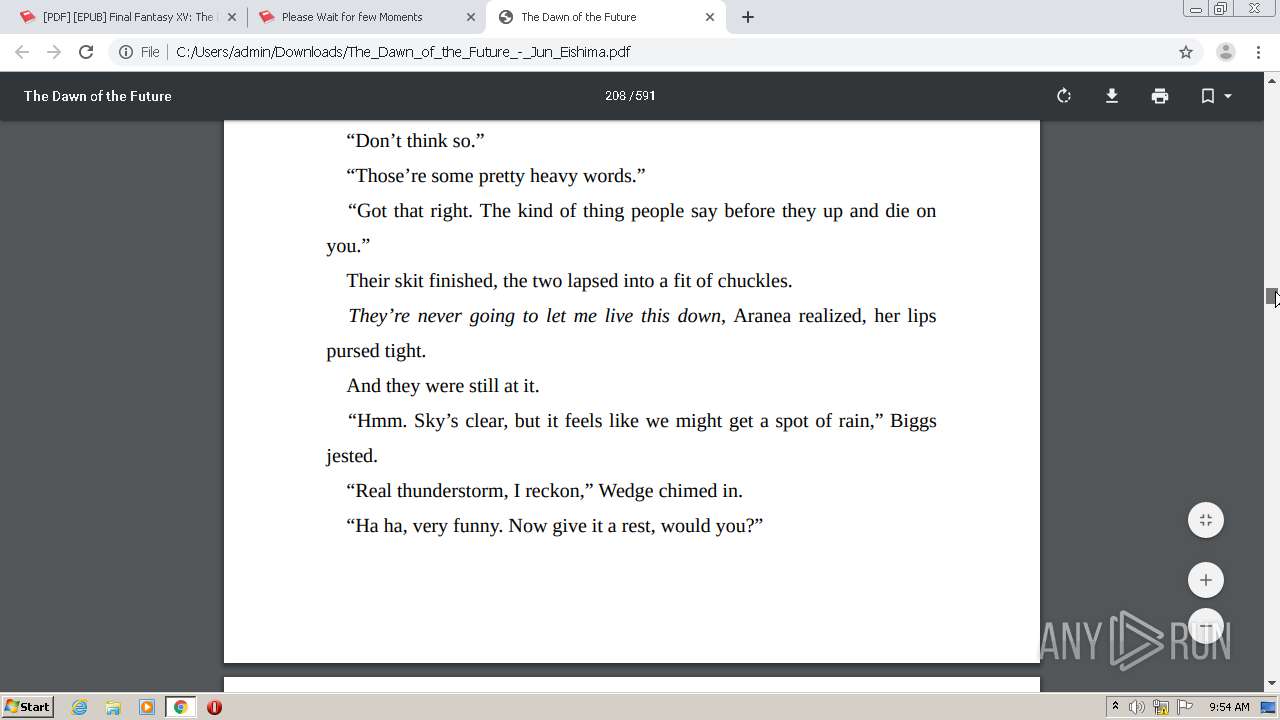
Task: Click the show desktop tray button
Action: [1268, 707]
